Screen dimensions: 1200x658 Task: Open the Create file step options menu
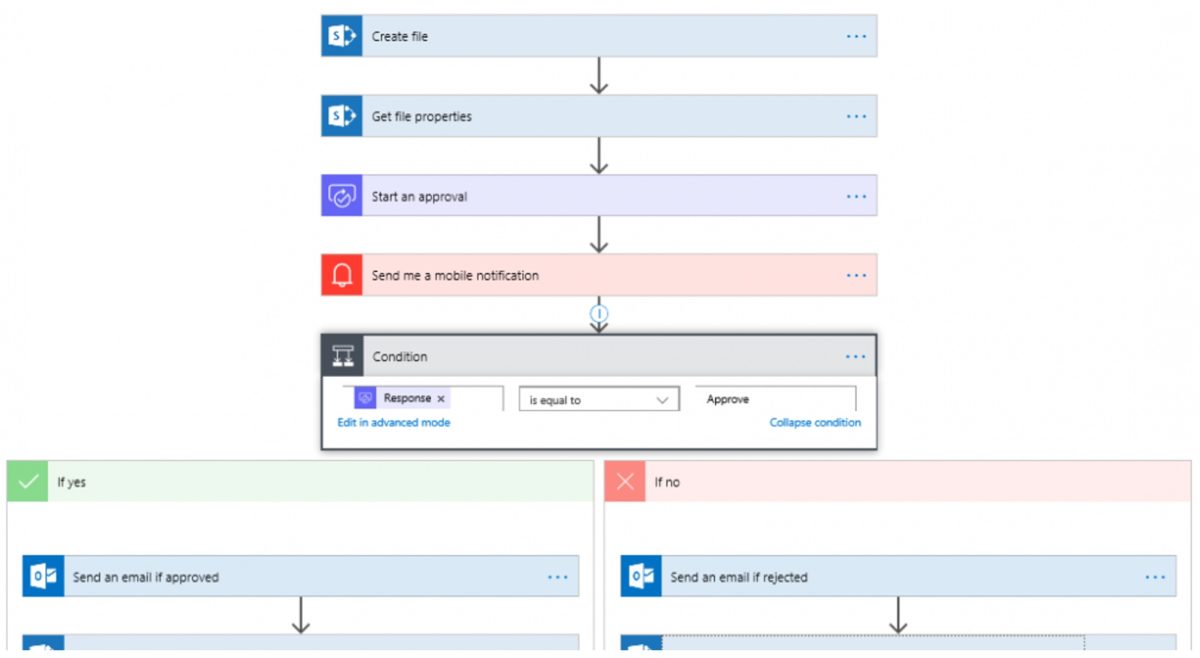coord(856,36)
